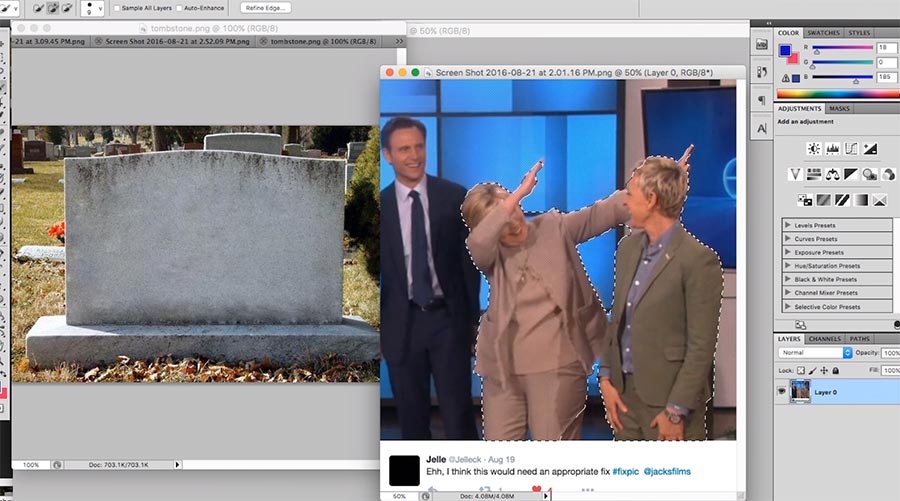The image size is (900, 501).
Task: Enable the Sample All Layers checkbox
Action: pyautogui.click(x=118, y=8)
